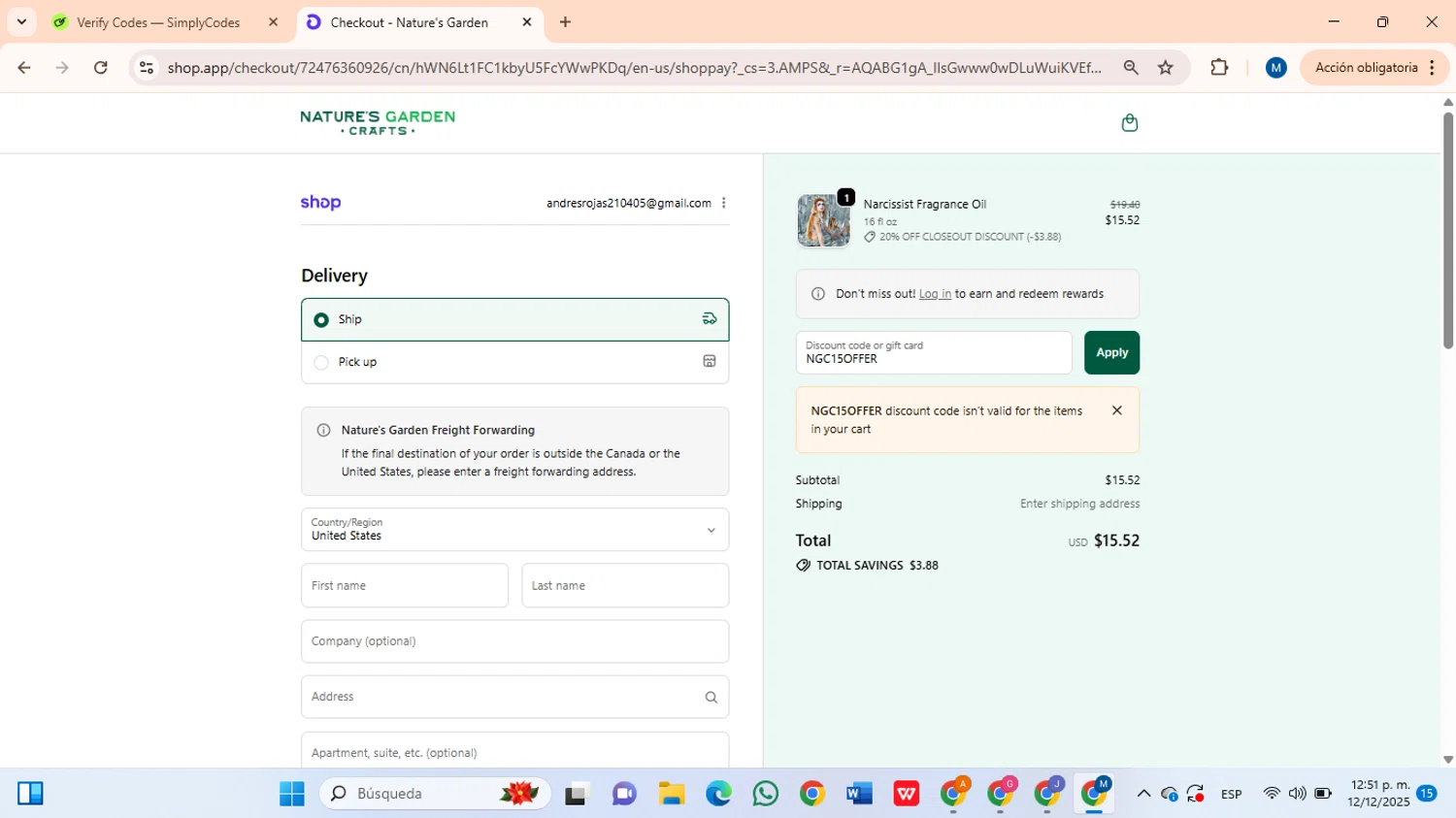This screenshot has height=818, width=1456.
Task: Expand the Country/Region dropdown
Action: (514, 530)
